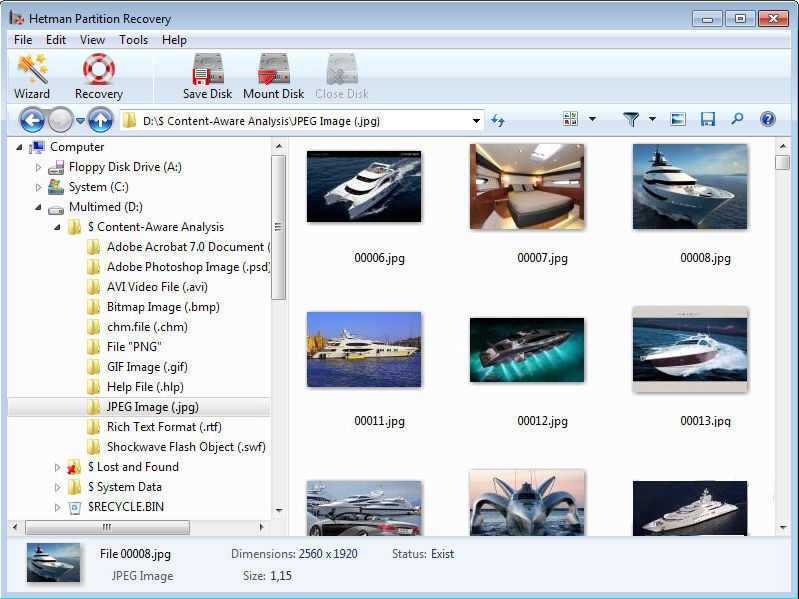Image resolution: width=799 pixels, height=599 pixels.
Task: Open the View menu
Action: [92, 40]
